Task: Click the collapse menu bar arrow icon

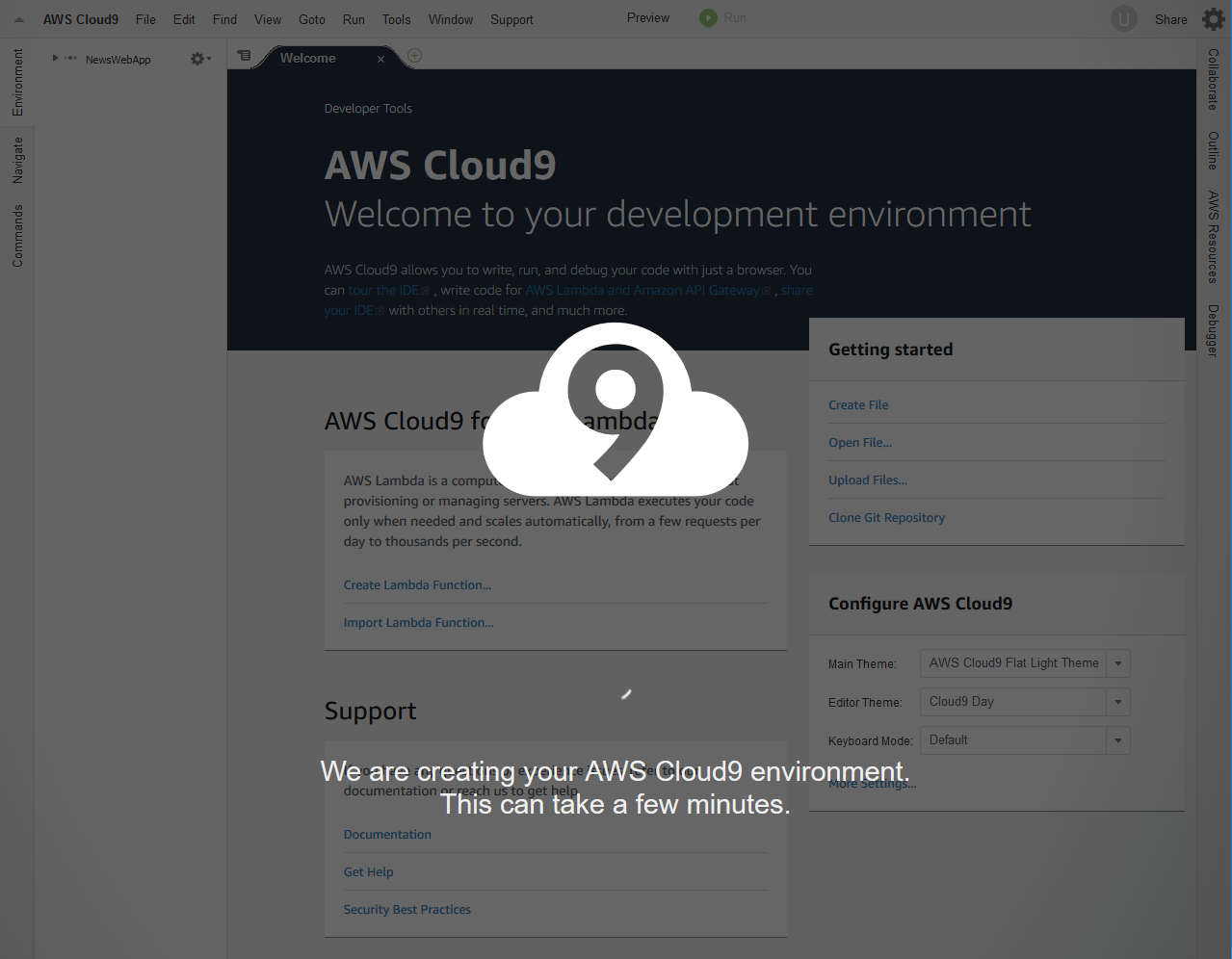Action: (19, 19)
